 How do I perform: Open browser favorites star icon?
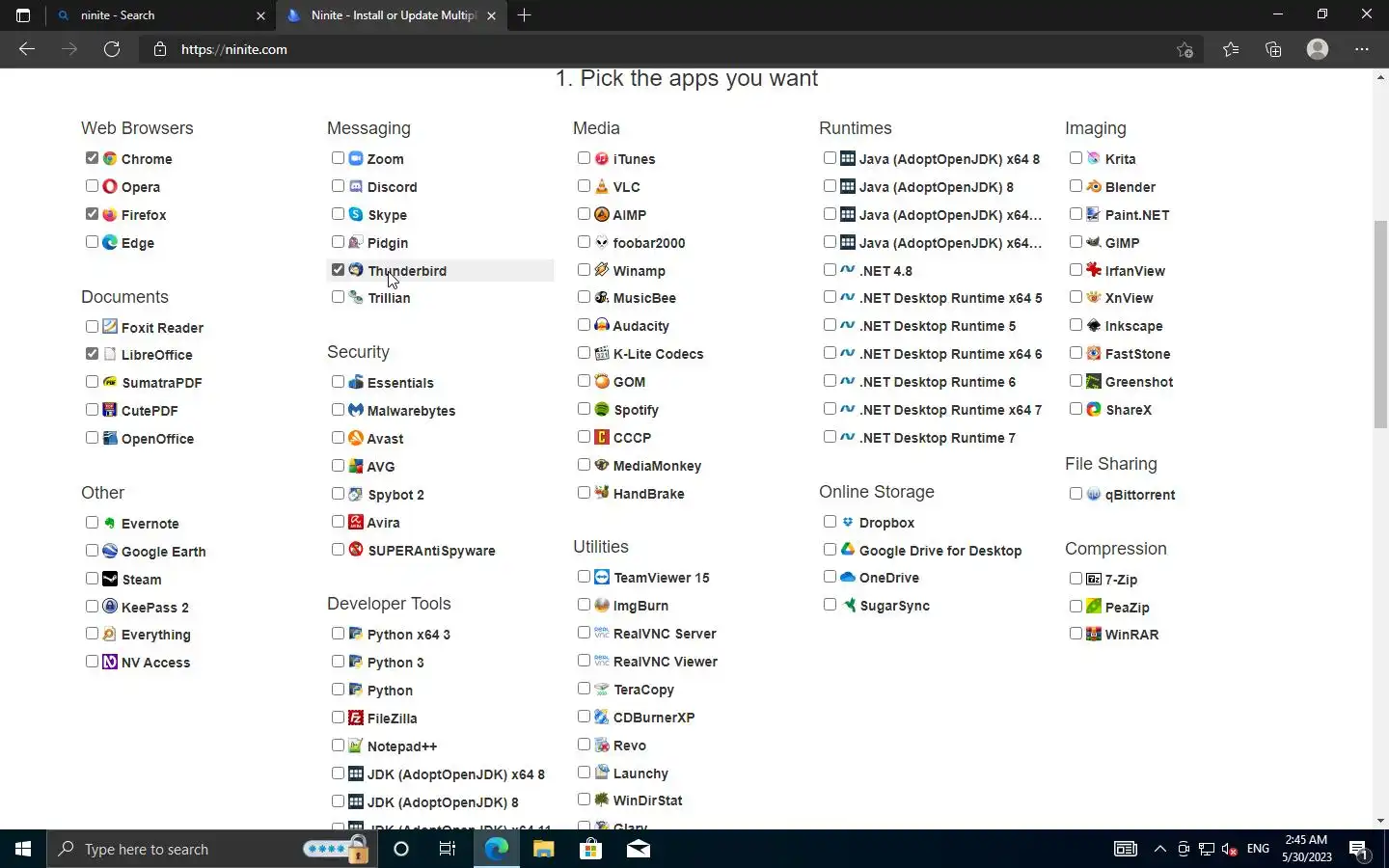1231,49
